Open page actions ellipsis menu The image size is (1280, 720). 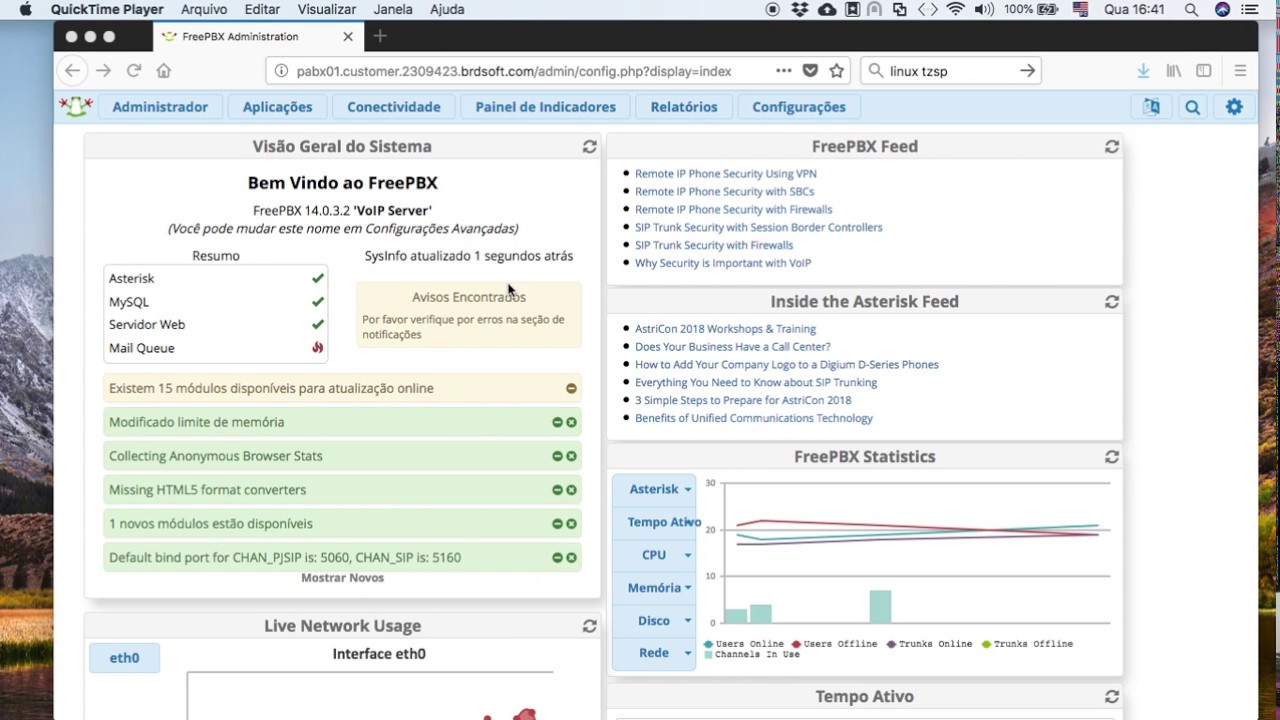(x=783, y=71)
